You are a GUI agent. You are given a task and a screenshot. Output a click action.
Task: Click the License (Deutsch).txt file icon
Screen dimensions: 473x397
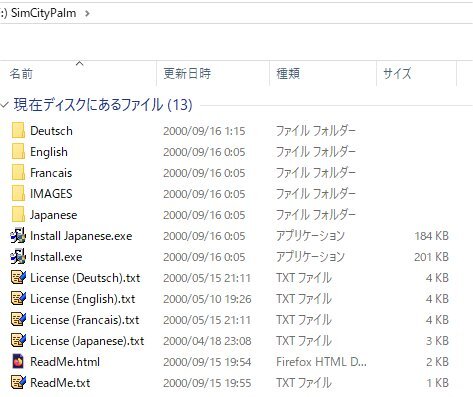[x=18, y=278]
